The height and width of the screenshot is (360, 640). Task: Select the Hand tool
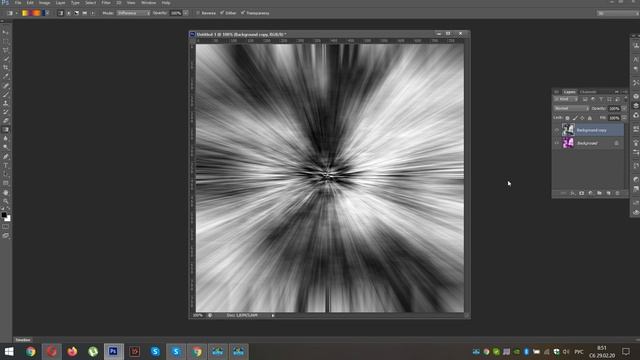[x=5, y=192]
